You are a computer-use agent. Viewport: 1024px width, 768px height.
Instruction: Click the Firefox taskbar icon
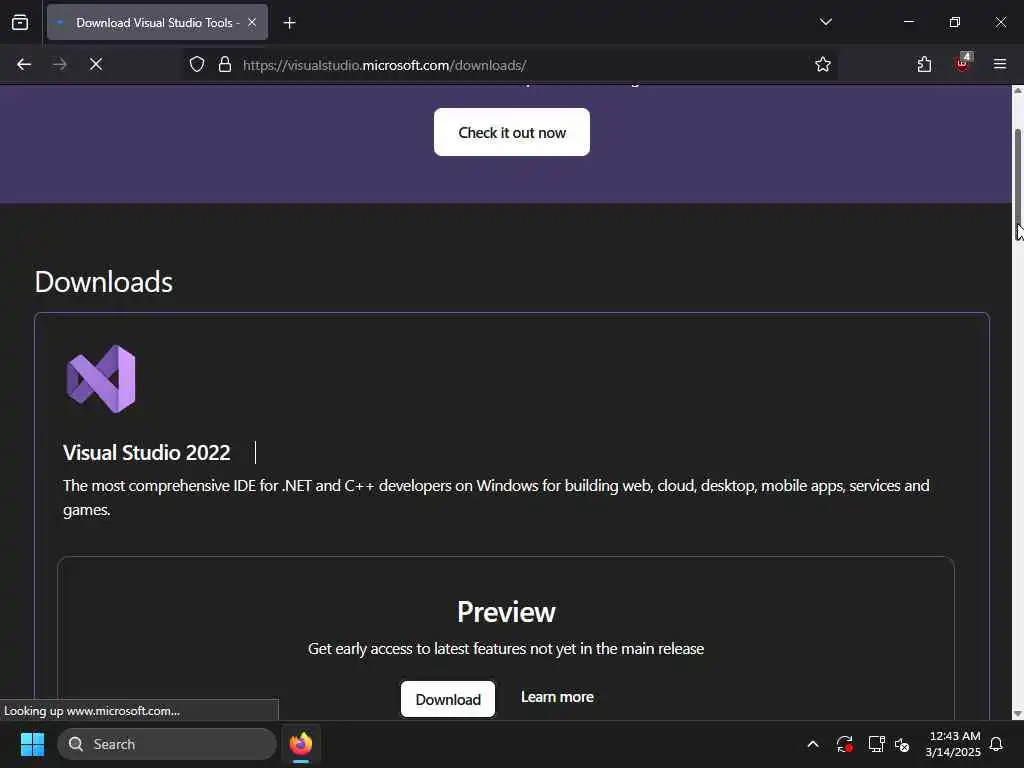[301, 744]
